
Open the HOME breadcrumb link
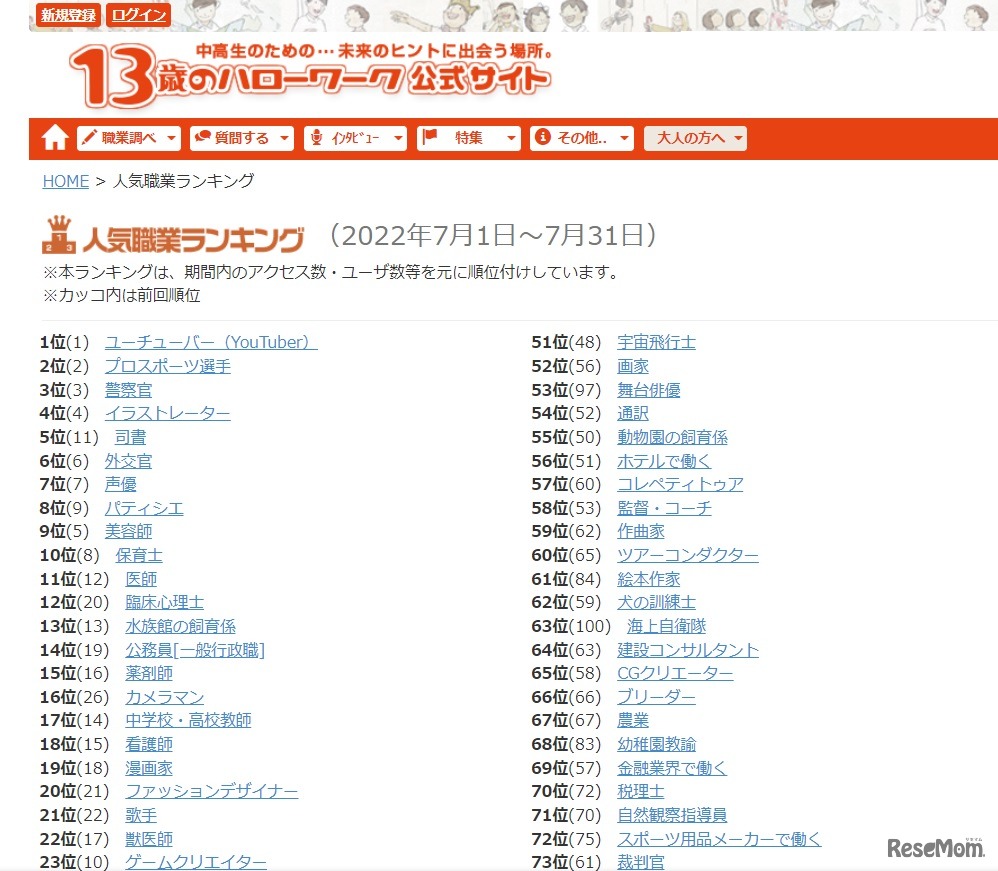point(65,182)
